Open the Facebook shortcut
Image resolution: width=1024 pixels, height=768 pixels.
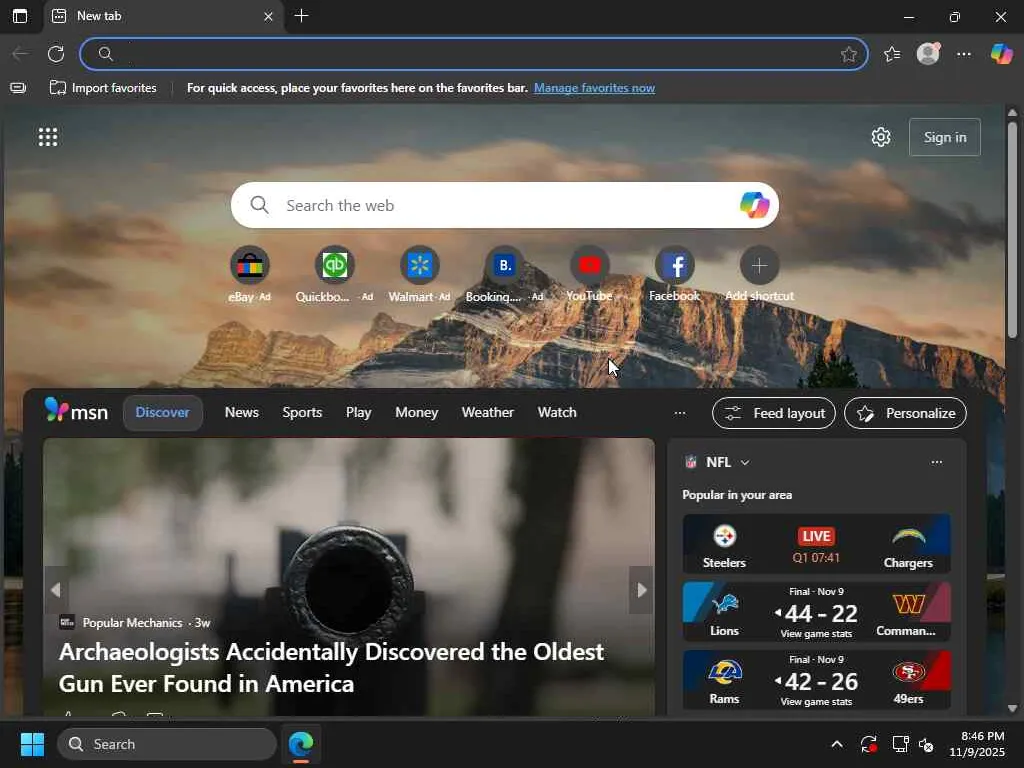674,274
